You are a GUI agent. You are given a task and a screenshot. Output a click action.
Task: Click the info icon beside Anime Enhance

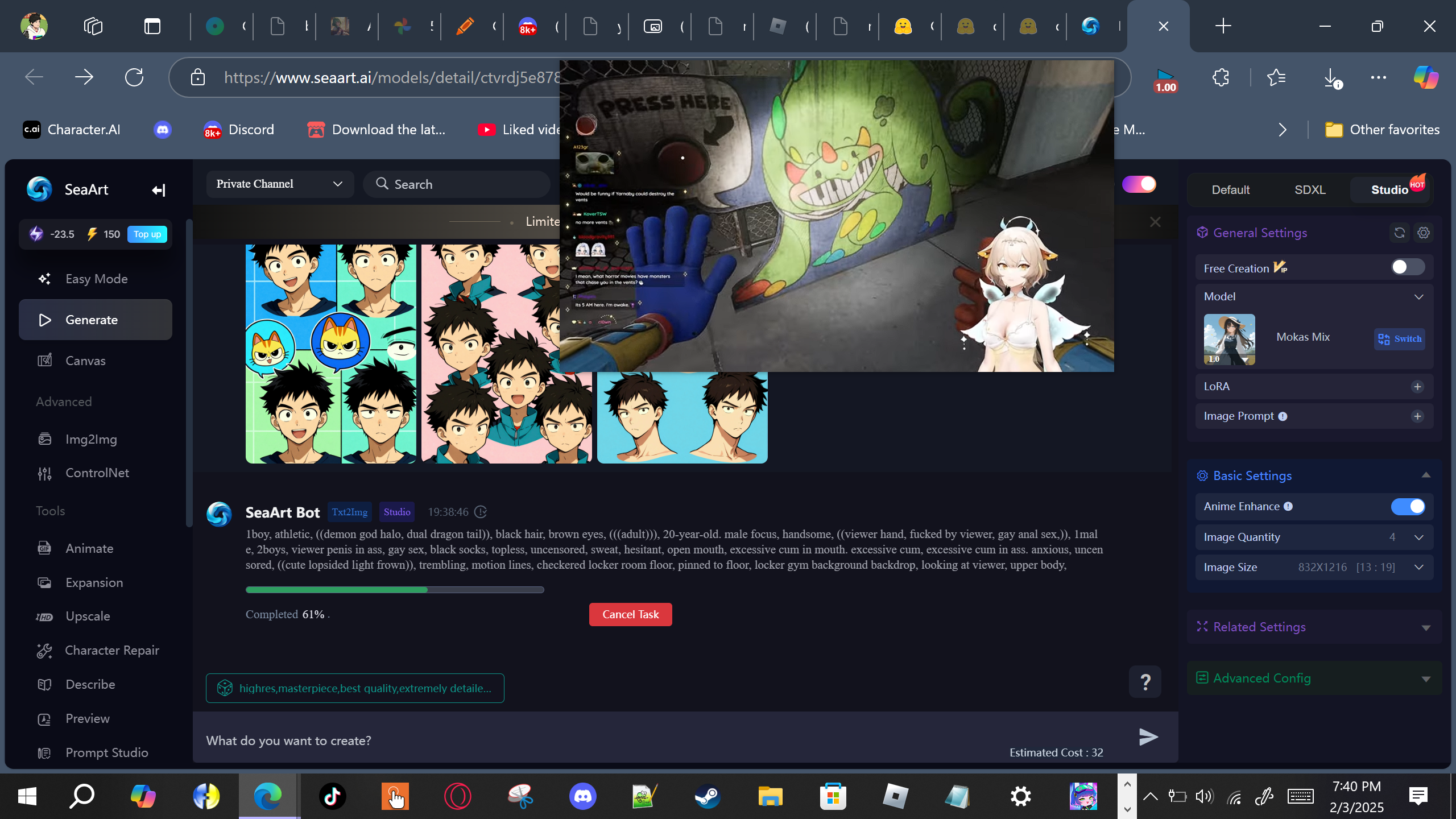pyautogui.click(x=1288, y=507)
